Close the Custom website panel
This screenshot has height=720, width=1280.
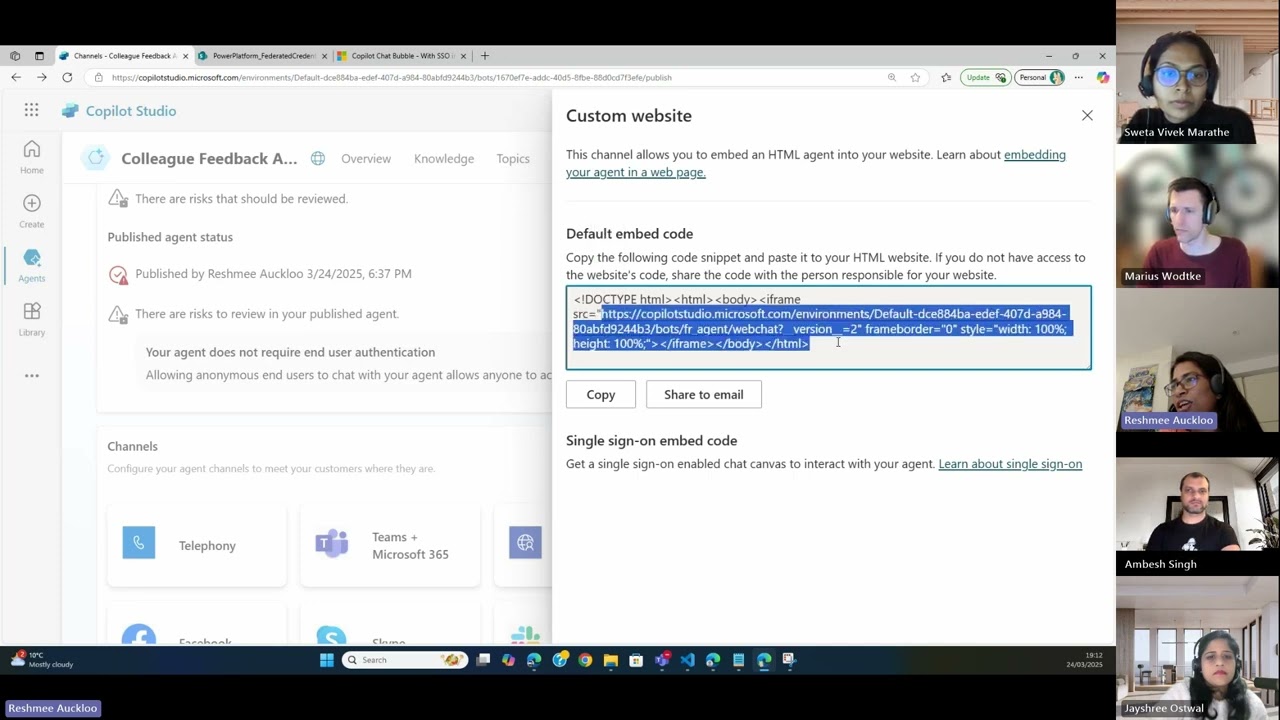pyautogui.click(x=1087, y=116)
